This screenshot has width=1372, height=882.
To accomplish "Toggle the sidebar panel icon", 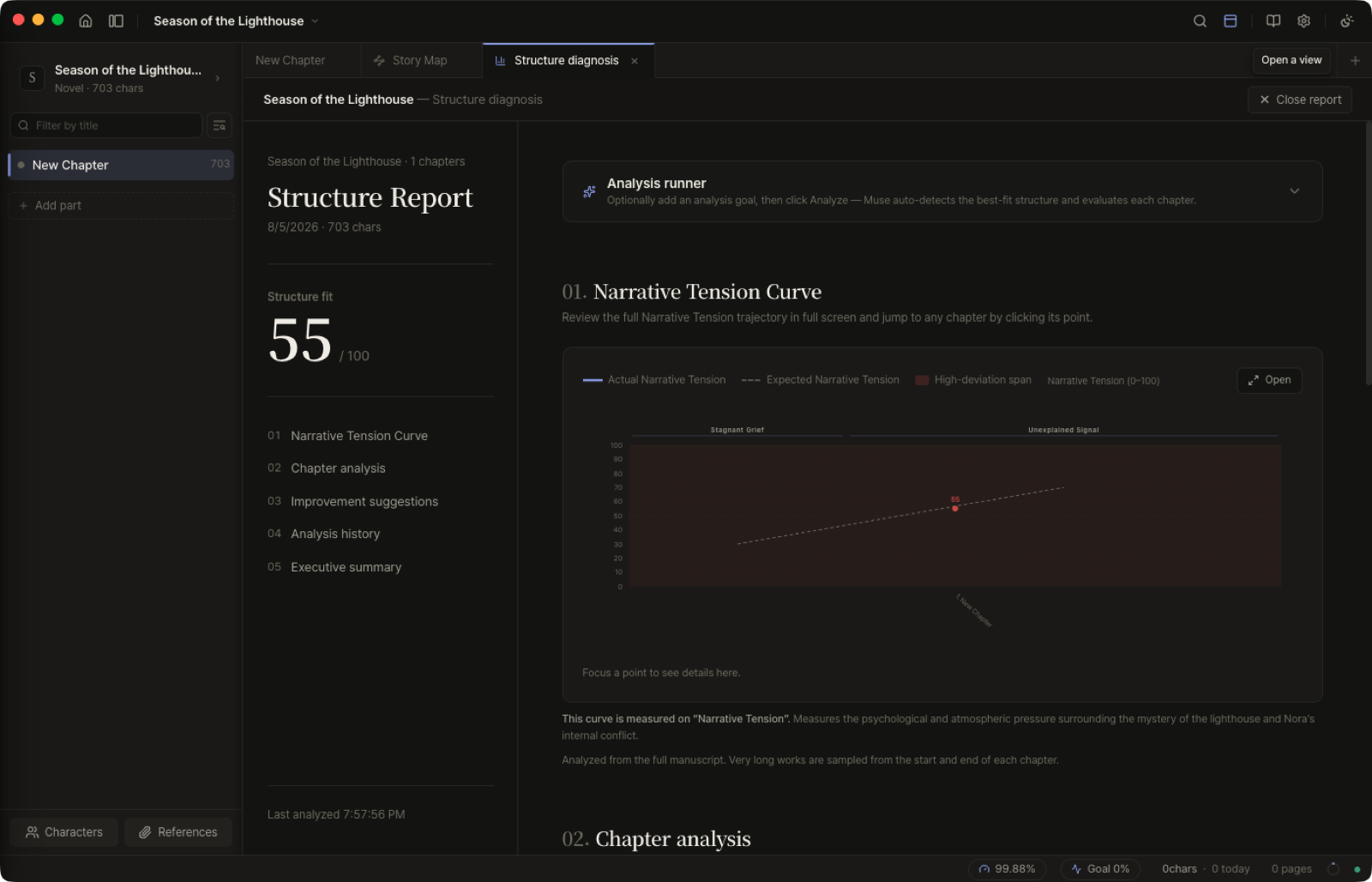I will tap(116, 21).
